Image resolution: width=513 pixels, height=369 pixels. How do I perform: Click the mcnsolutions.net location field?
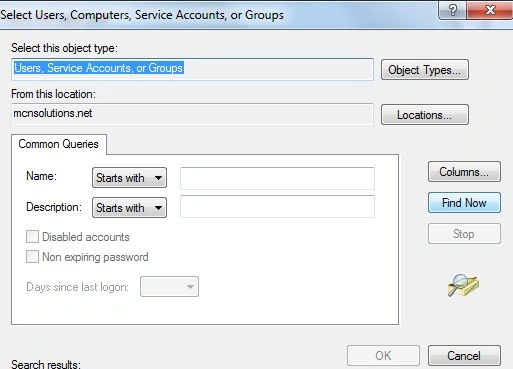click(x=192, y=114)
